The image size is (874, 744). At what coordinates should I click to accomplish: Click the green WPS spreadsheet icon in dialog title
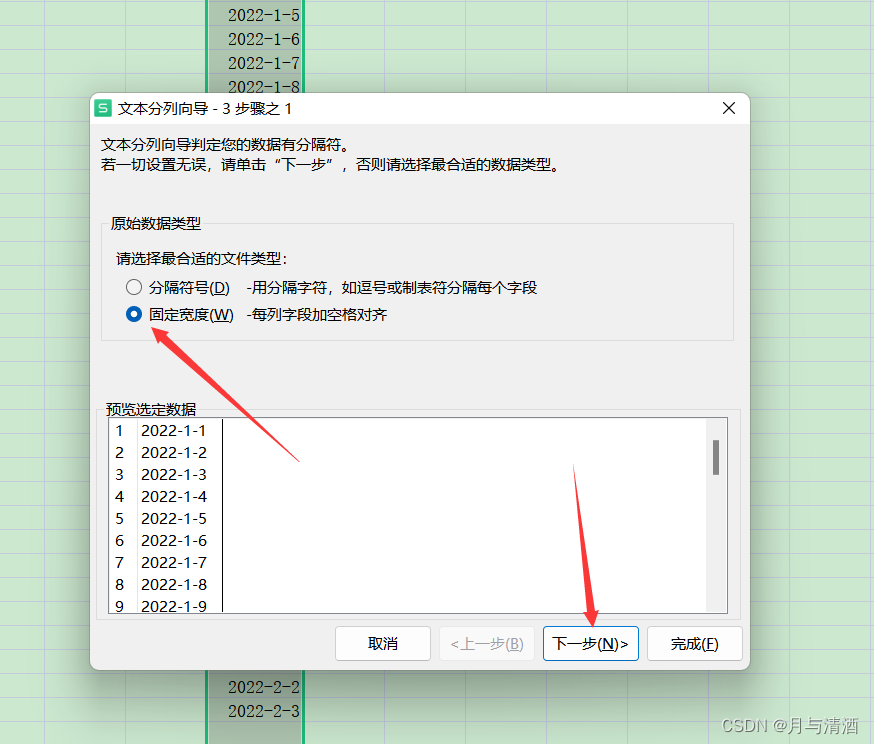point(103,108)
